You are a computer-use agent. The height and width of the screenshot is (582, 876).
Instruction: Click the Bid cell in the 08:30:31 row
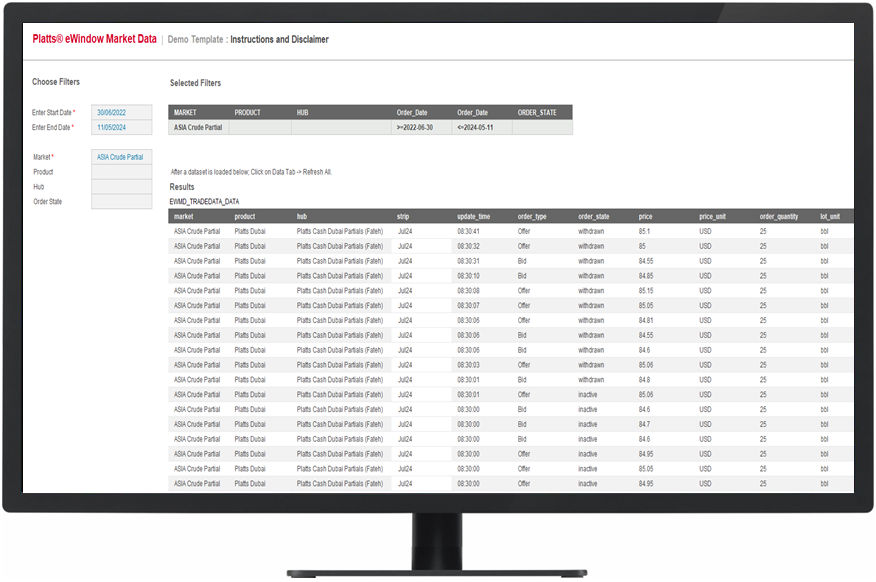522,261
